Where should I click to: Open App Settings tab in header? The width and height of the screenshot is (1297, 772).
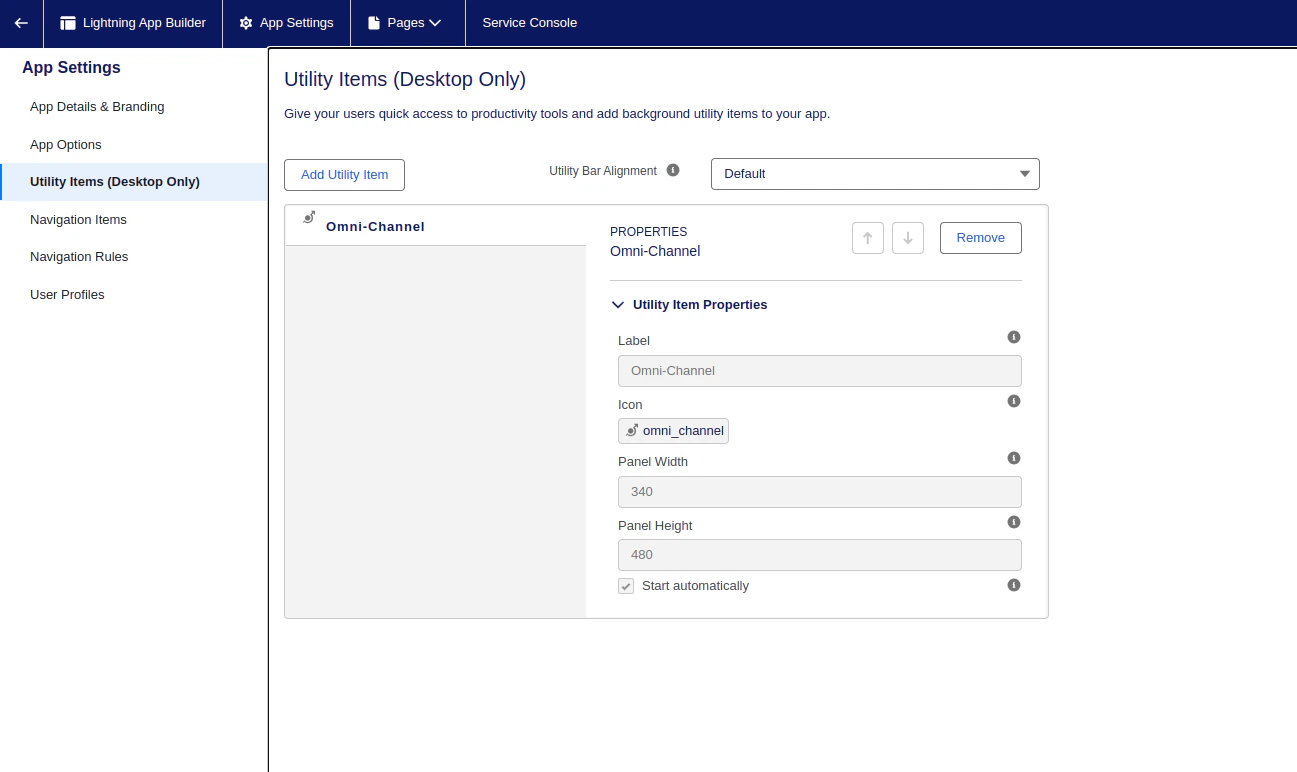click(286, 23)
